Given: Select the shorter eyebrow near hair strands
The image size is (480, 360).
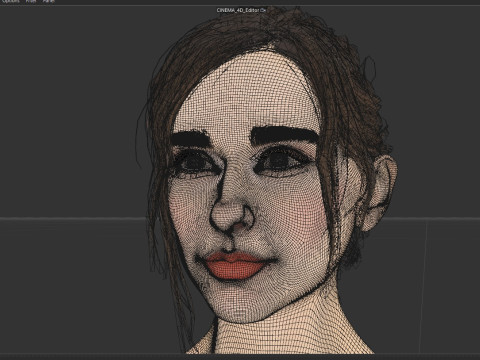Looking at the screenshot, I should [x=191, y=139].
